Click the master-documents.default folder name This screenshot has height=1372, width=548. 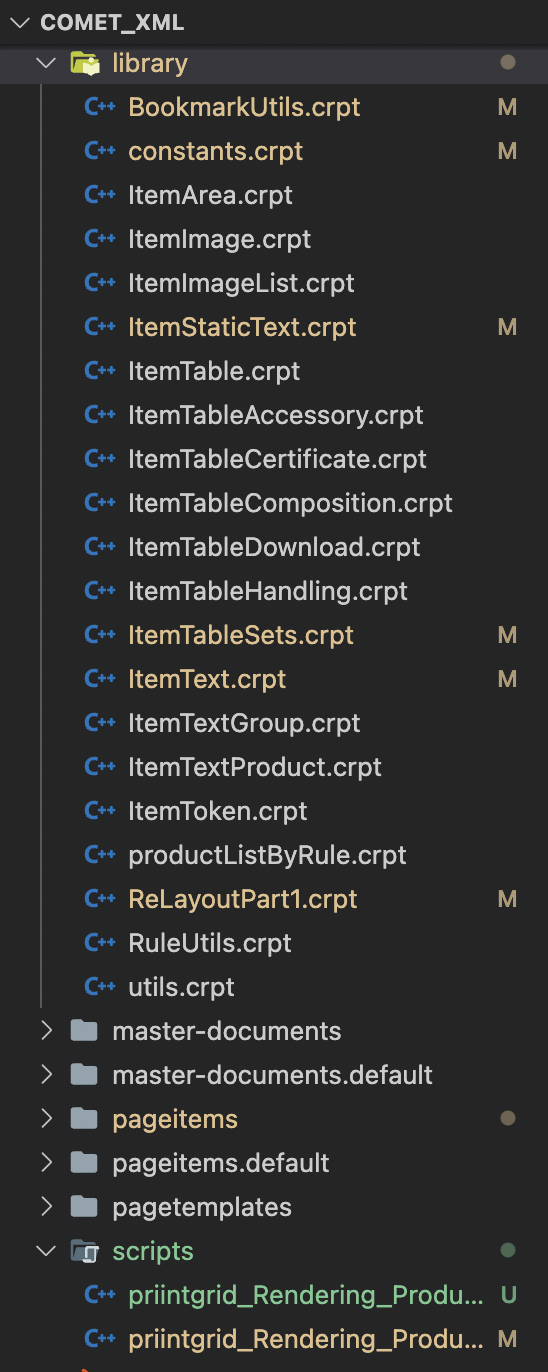272,1075
